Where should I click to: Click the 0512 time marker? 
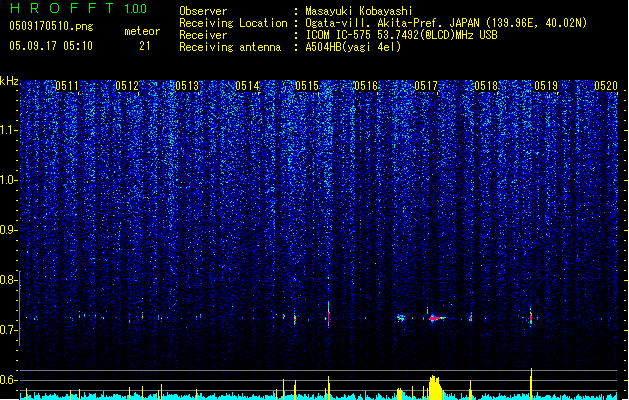pyautogui.click(x=127, y=86)
